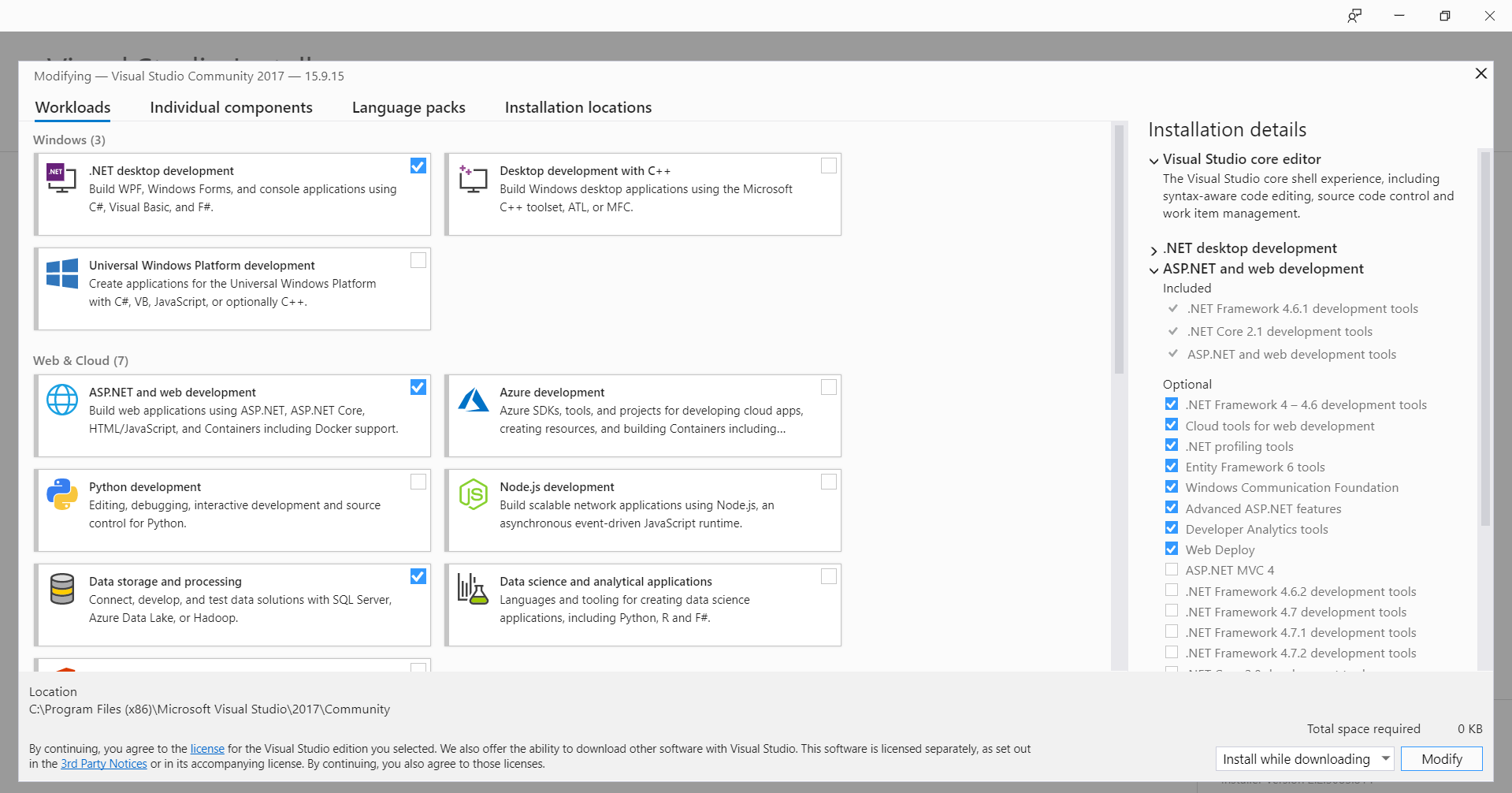Screen dimensions: 1512x793
Task: Restore down the Visual Studio Installer window
Action: [1444, 16]
